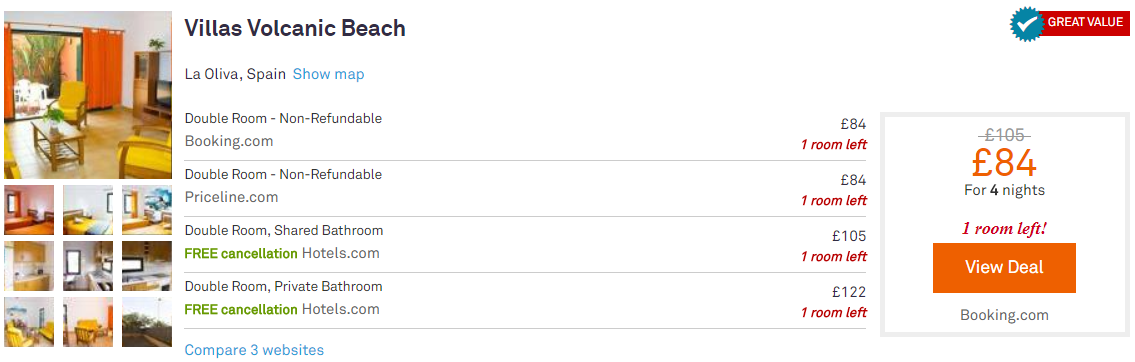Open the main living room hotel photo
This screenshot has width=1135, height=362.
[x=88, y=95]
